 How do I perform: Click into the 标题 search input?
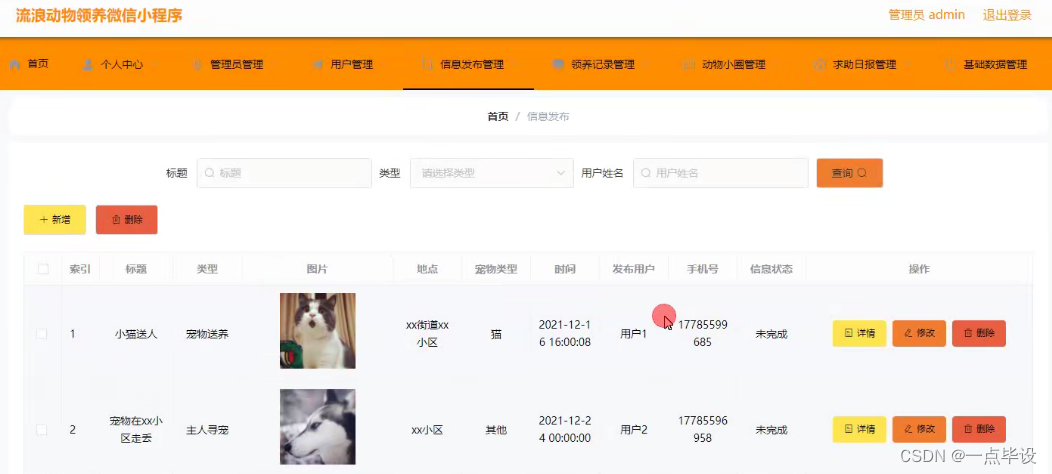pos(284,173)
